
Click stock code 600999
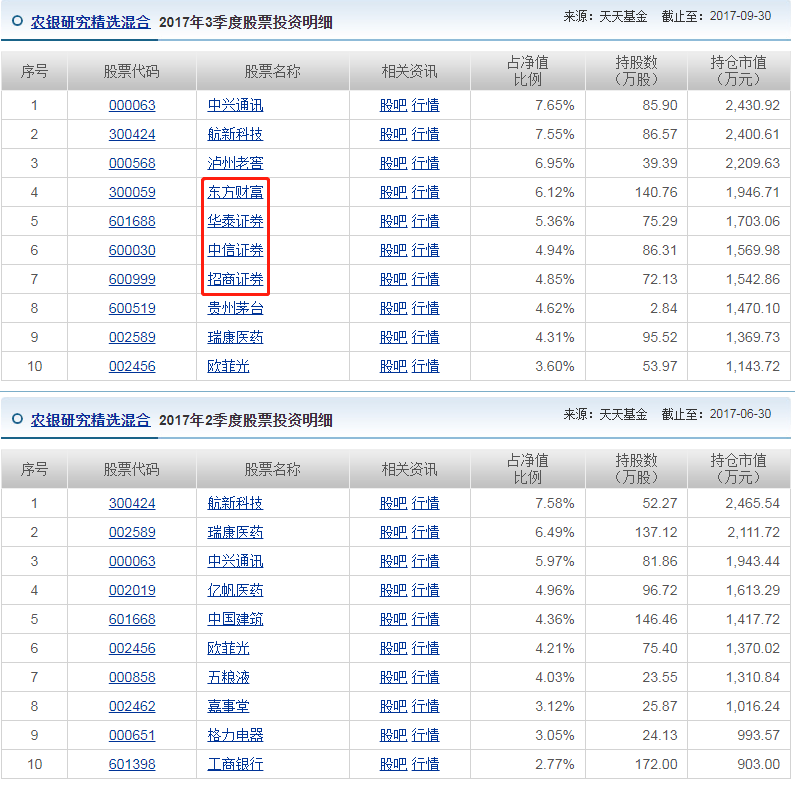coord(132,279)
